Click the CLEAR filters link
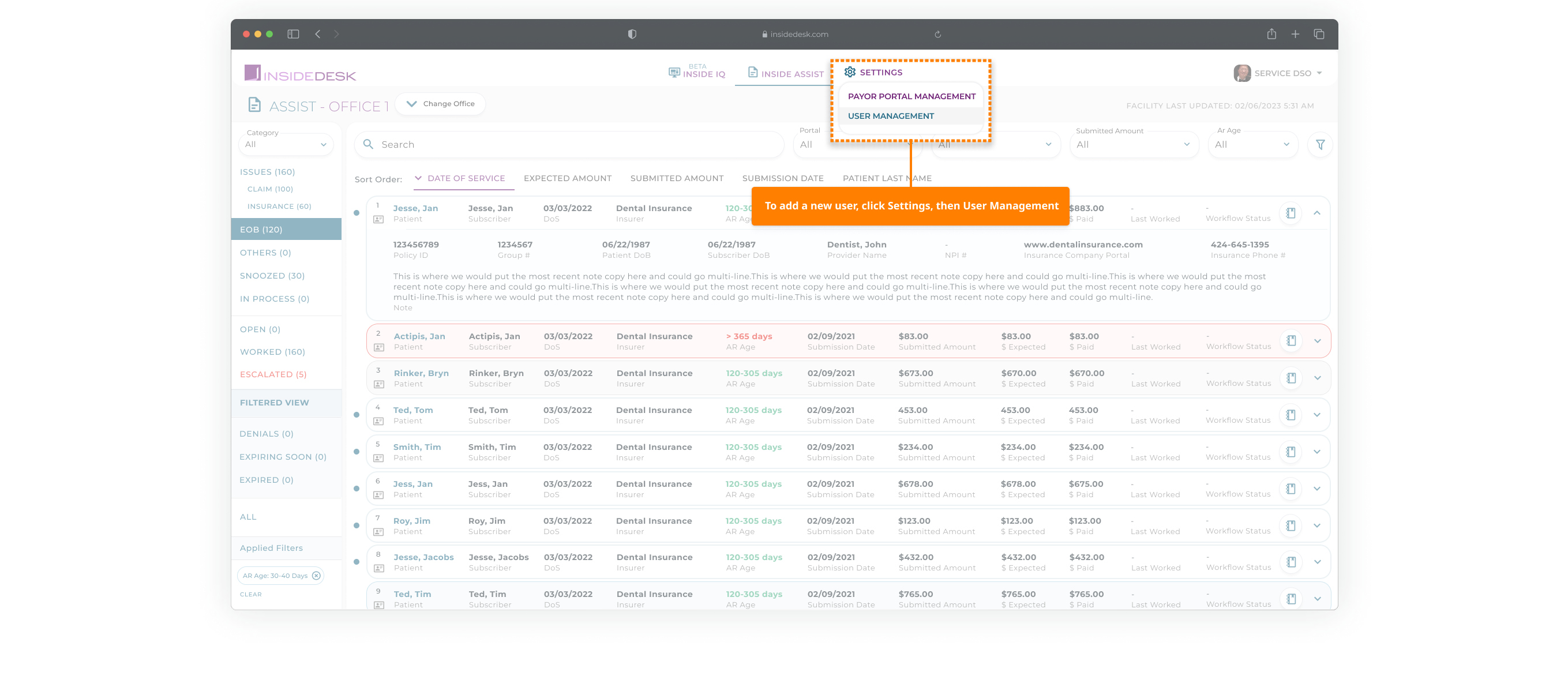 click(x=250, y=595)
